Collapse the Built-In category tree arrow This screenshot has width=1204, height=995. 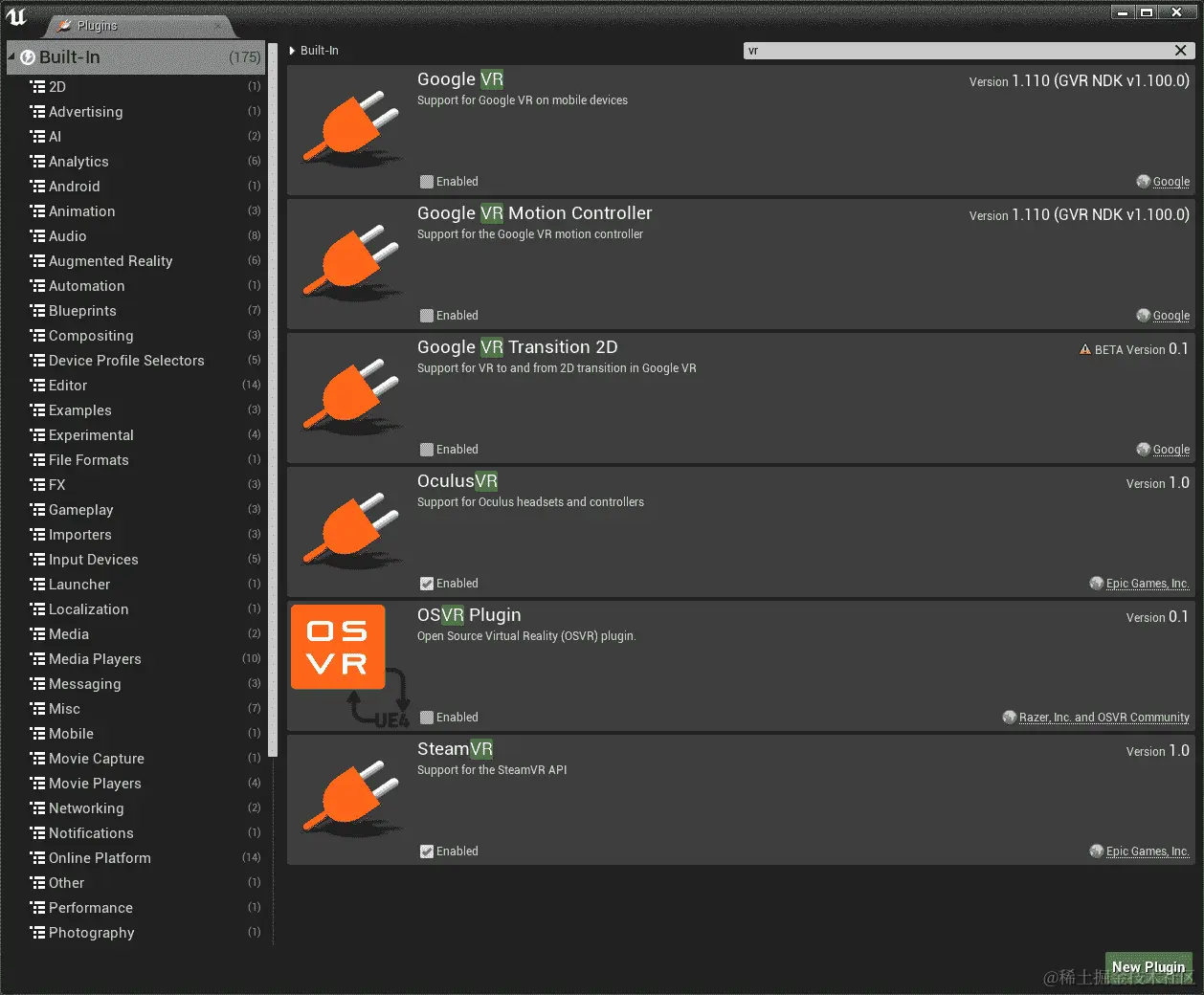(11, 57)
